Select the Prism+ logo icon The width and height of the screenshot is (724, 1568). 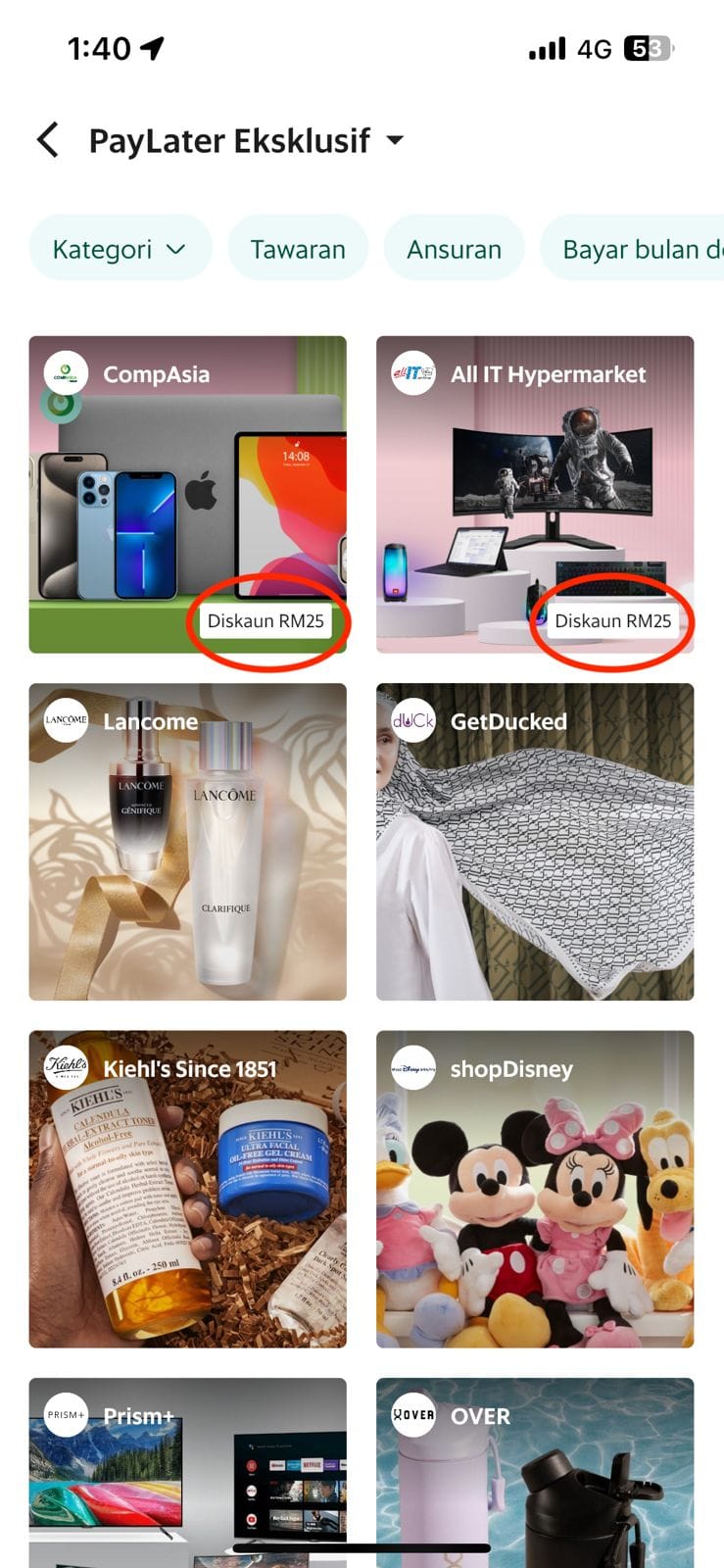(66, 1415)
